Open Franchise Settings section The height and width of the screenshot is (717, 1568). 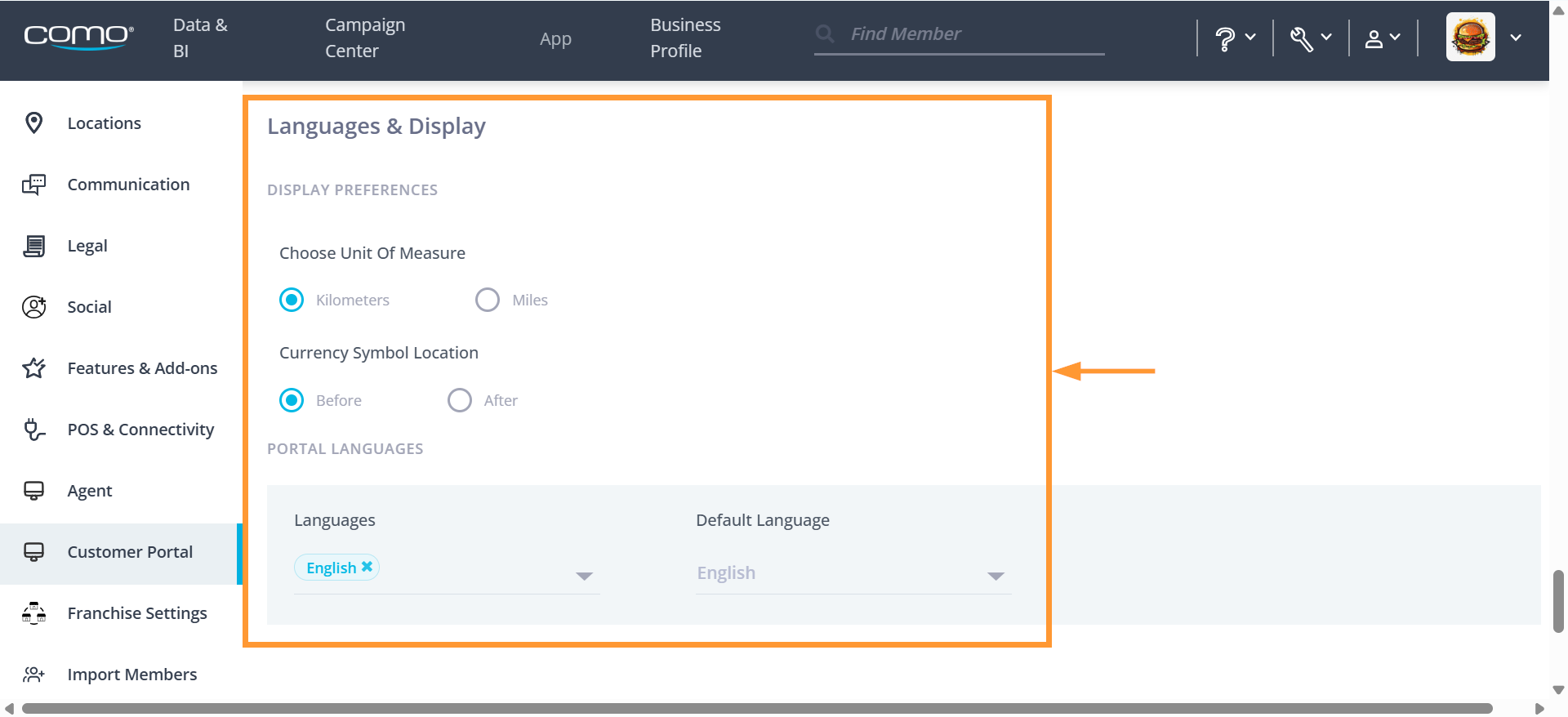point(121,613)
